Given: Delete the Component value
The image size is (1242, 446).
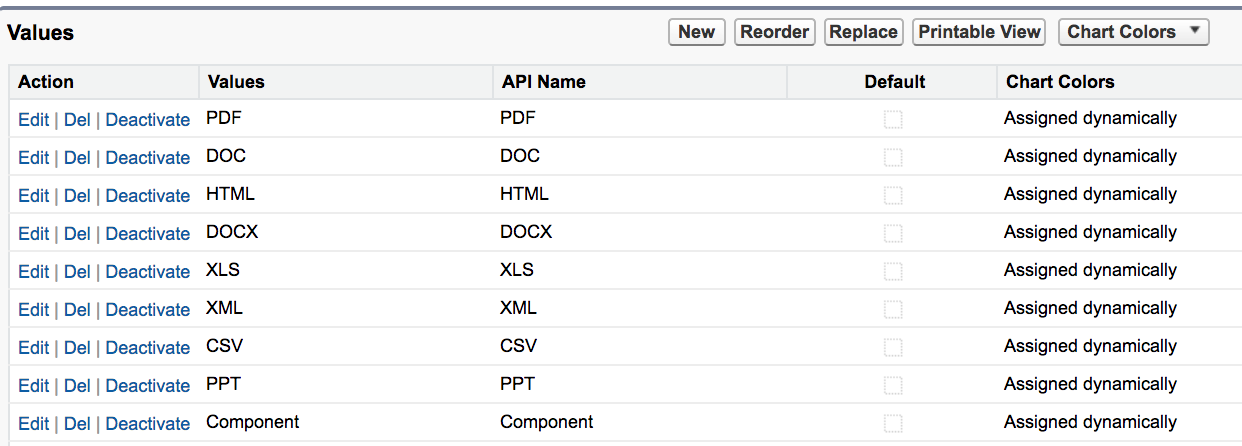Looking at the screenshot, I should (x=77, y=424).
